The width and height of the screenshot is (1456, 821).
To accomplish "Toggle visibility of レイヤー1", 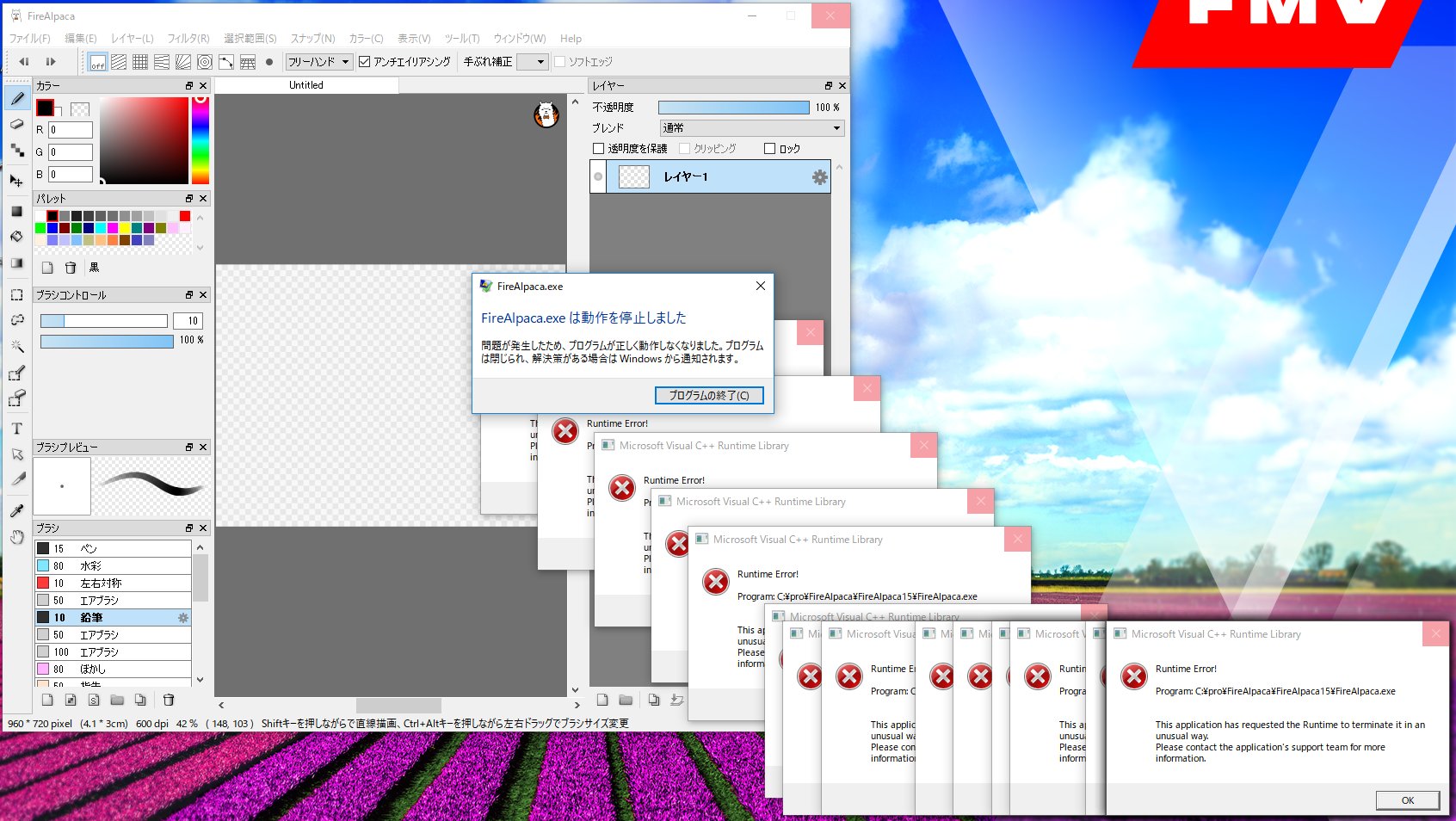I will coord(598,176).
